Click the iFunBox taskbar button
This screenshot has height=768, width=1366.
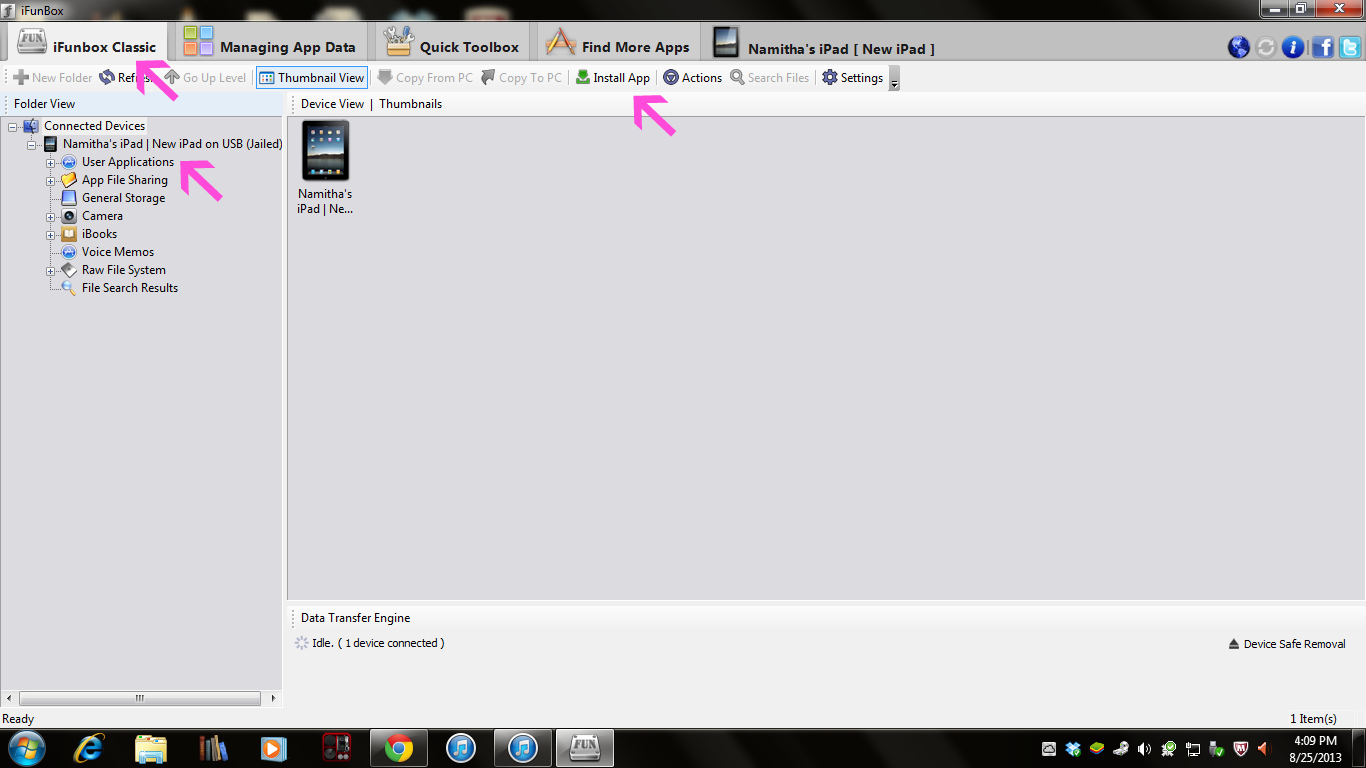coord(585,748)
